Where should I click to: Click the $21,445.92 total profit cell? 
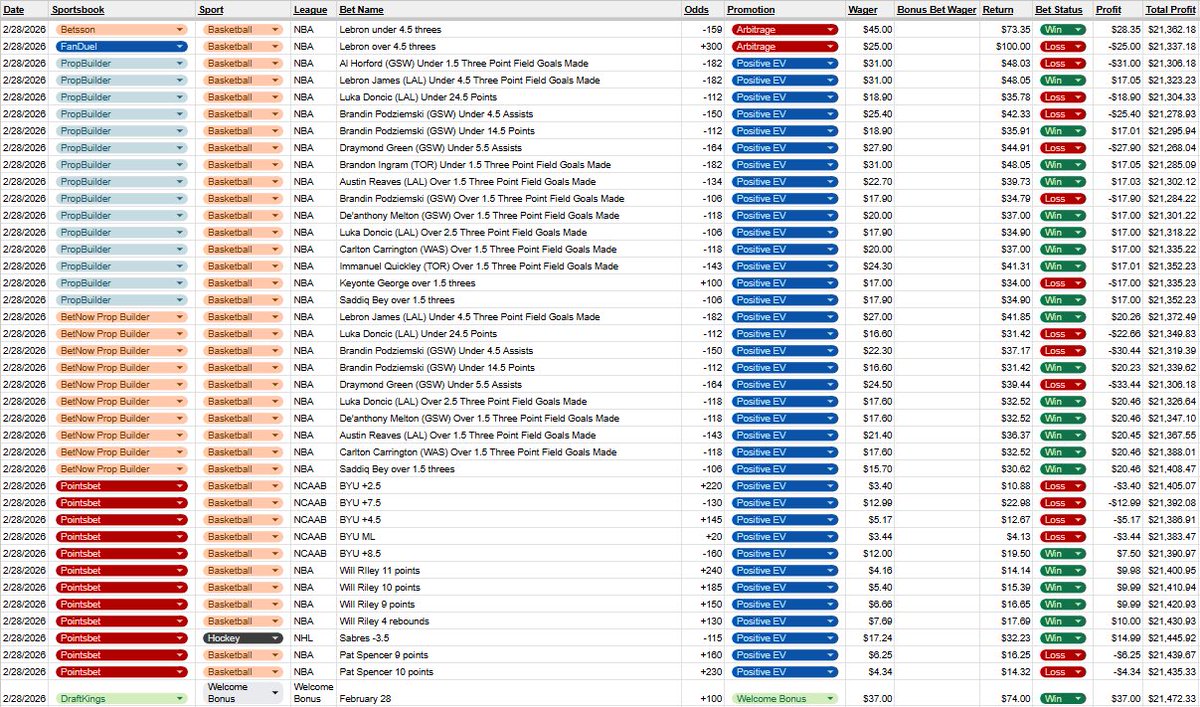[1172, 638]
